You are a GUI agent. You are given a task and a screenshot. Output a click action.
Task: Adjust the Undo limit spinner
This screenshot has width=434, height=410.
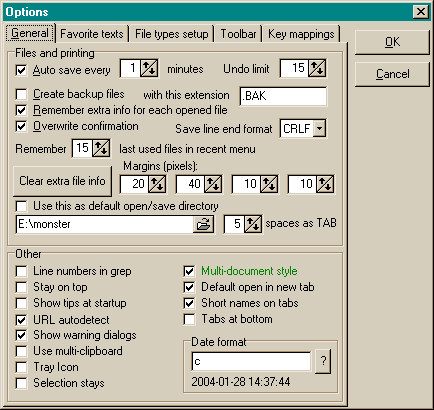point(317,68)
